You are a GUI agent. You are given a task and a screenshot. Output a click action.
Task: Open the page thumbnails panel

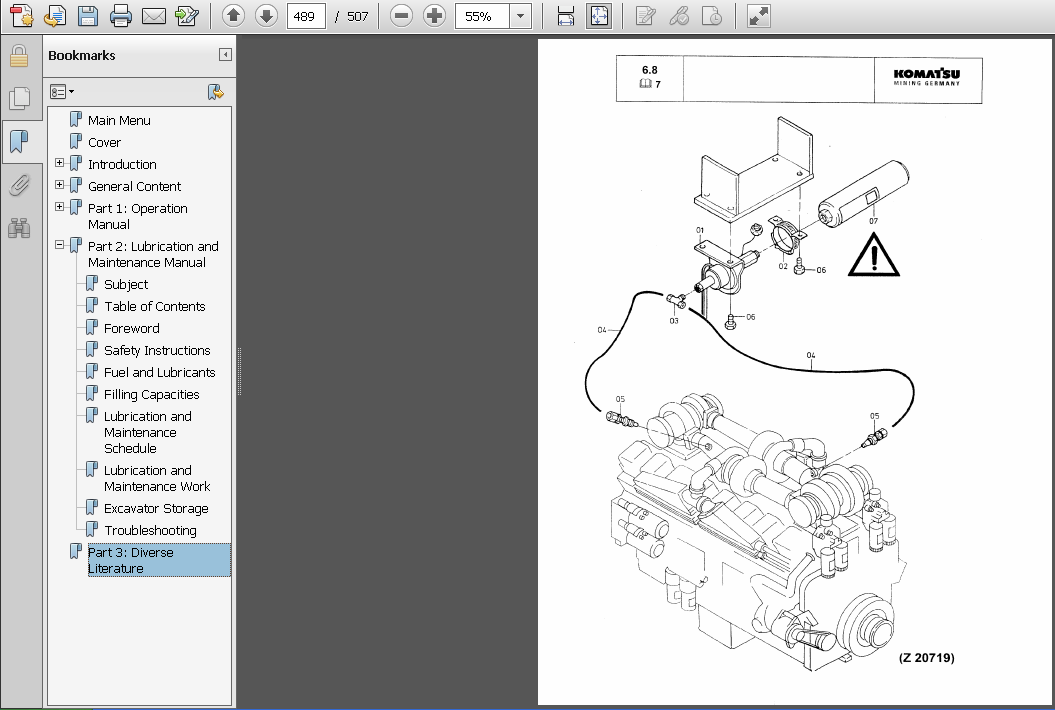[20, 98]
